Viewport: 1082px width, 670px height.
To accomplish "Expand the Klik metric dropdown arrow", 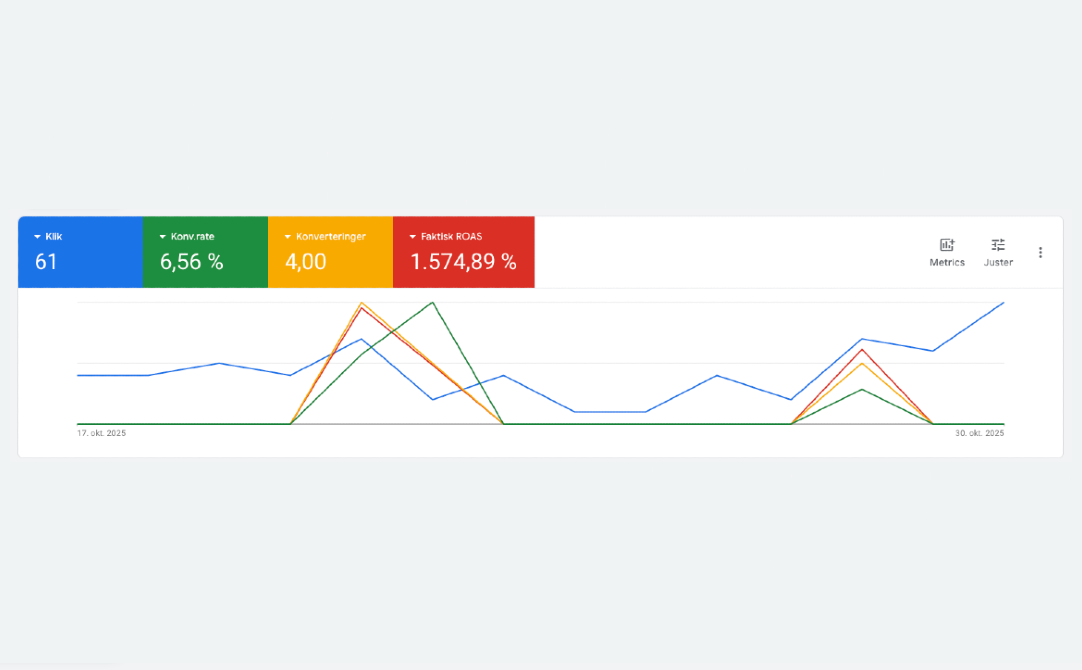I will click(x=37, y=237).
